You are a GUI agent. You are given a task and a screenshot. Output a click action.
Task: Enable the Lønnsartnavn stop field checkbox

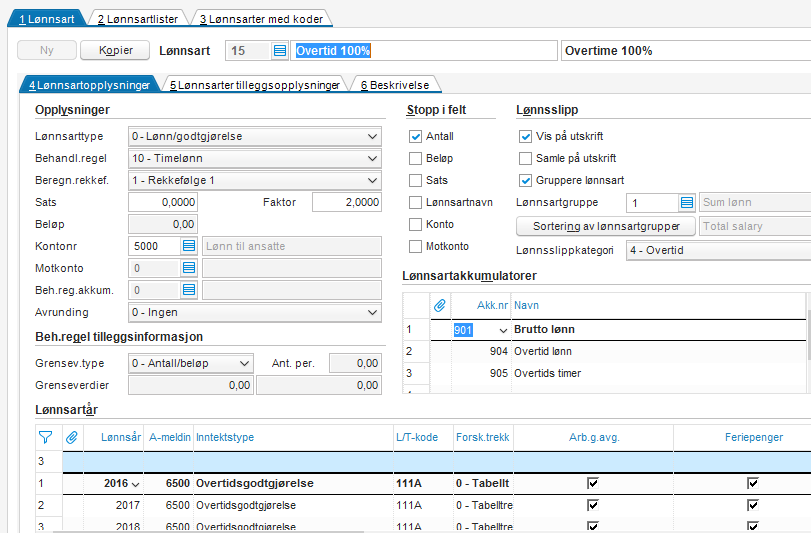point(415,203)
